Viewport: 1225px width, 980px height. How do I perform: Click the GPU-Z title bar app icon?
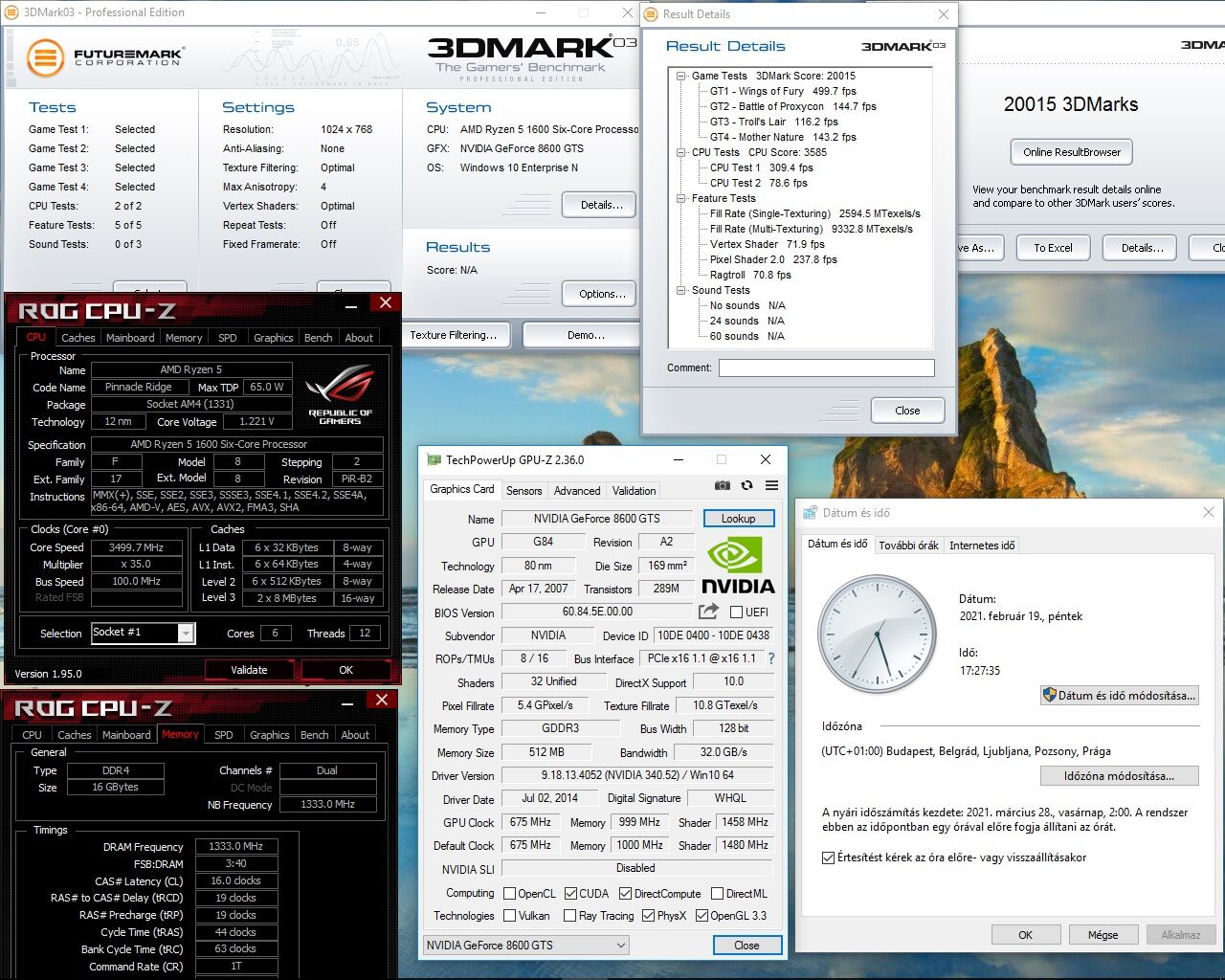click(434, 460)
